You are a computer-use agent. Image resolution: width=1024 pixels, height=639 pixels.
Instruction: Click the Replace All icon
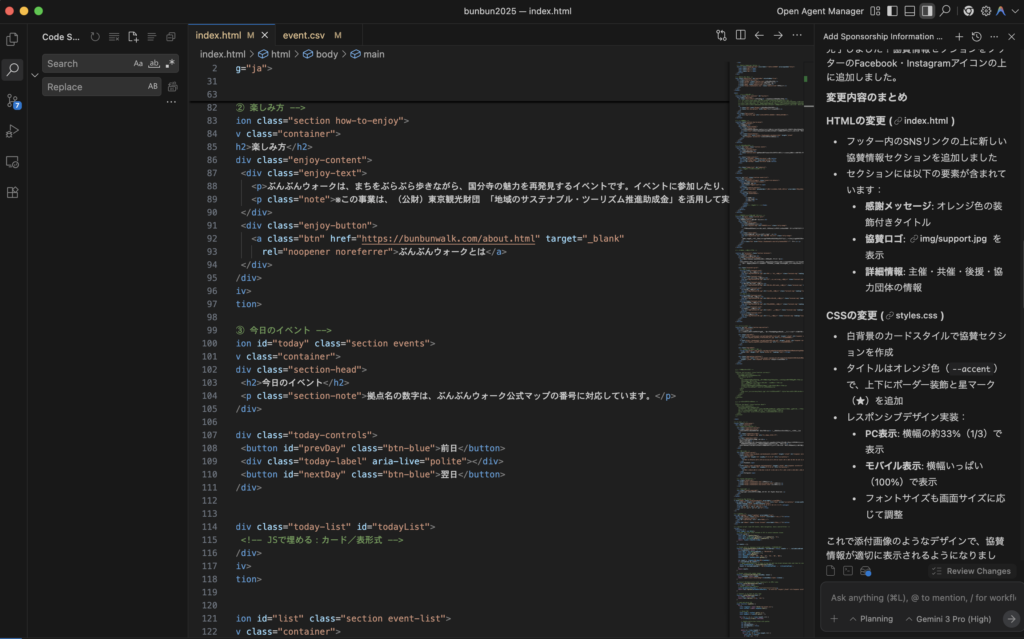pos(173,87)
